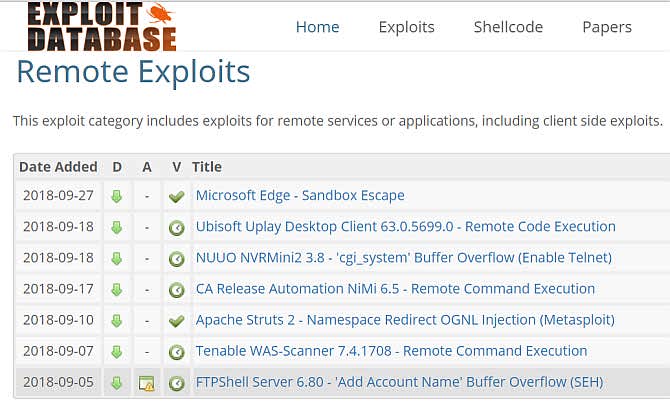The image size is (670, 401).
Task: Open the Papers section
Action: 607,27
